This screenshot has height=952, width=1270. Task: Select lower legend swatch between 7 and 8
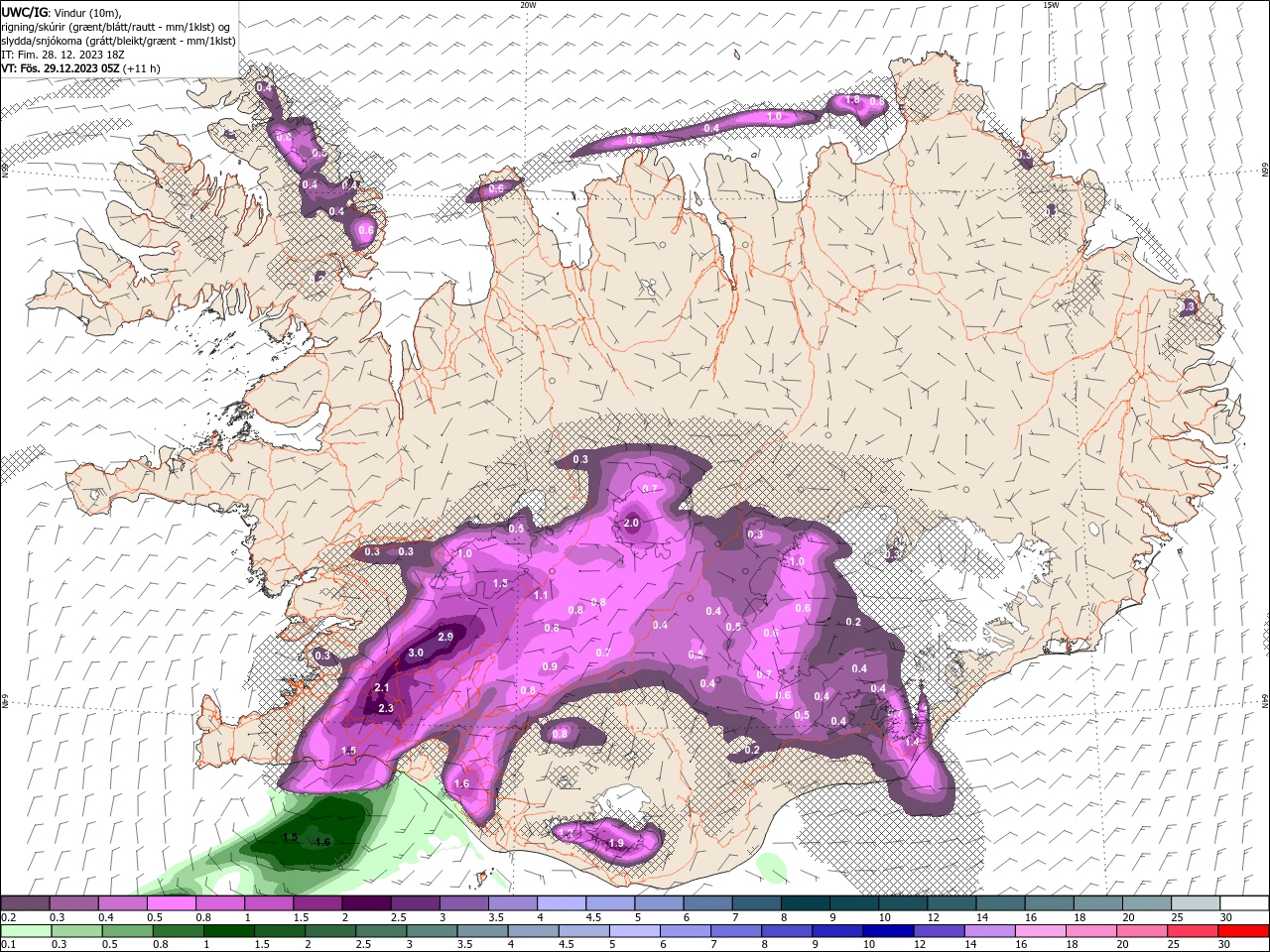pos(736,931)
